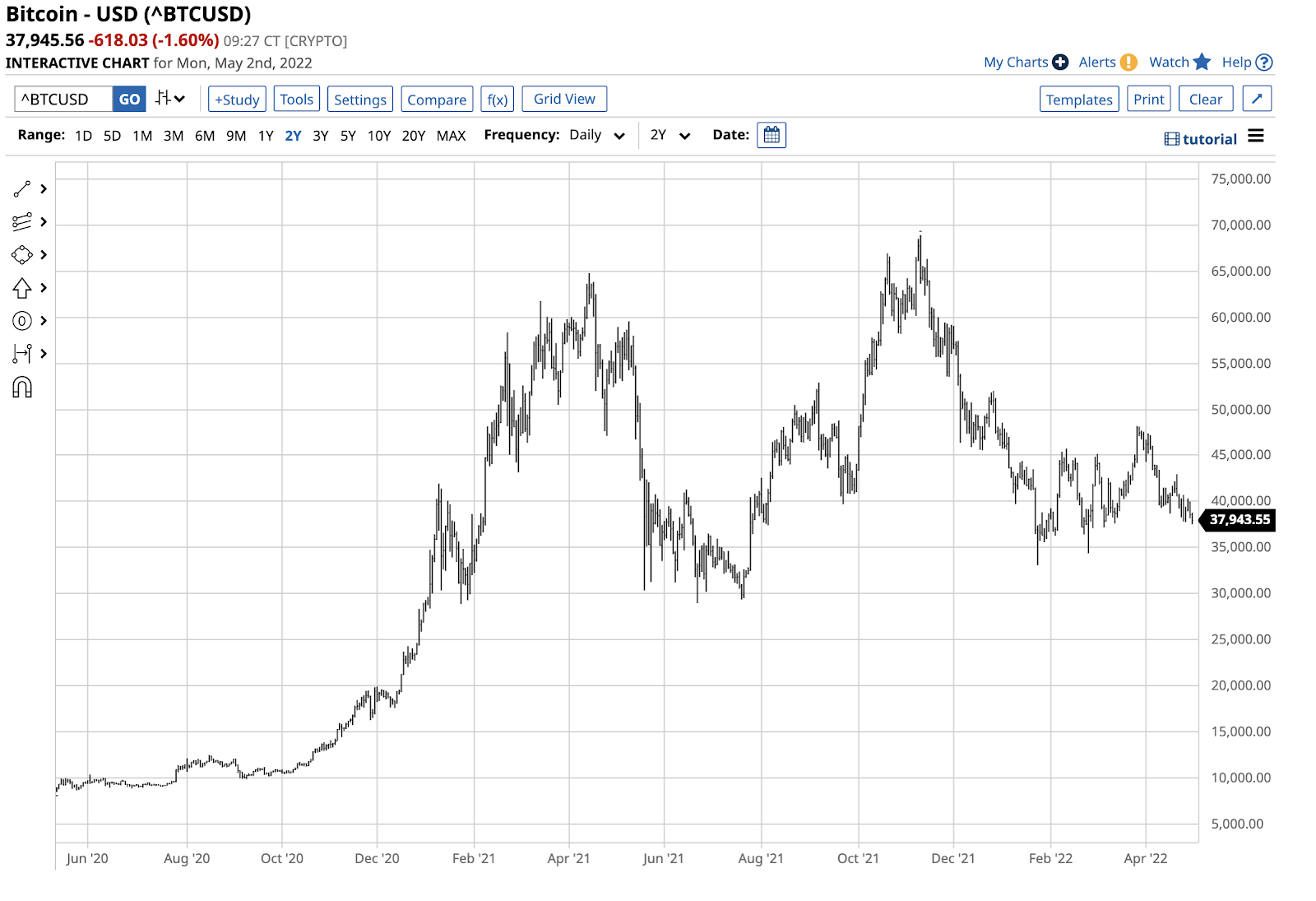Open the hamburger menu icon

[1255, 136]
